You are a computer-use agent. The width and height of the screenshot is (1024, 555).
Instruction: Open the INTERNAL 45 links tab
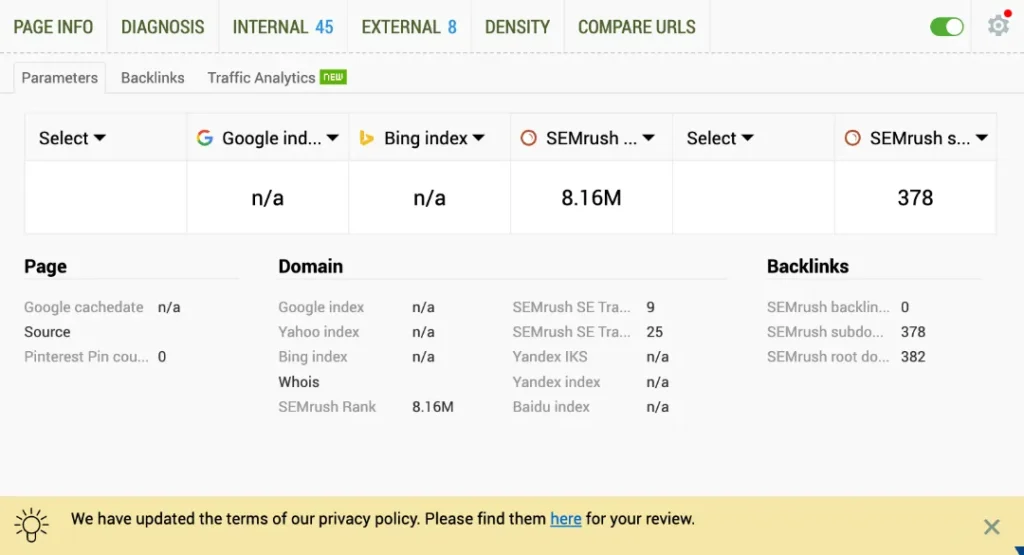coord(283,27)
